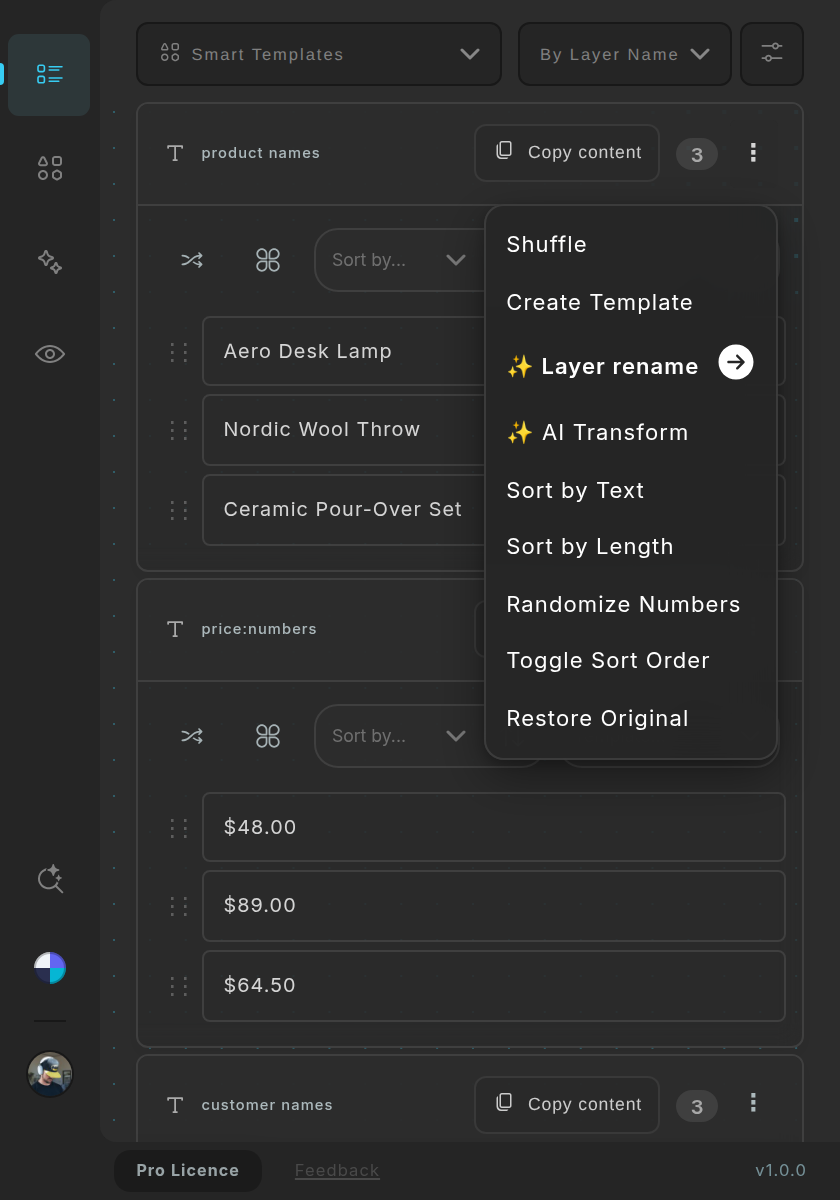Click the customer names text type icon

coord(175,1105)
